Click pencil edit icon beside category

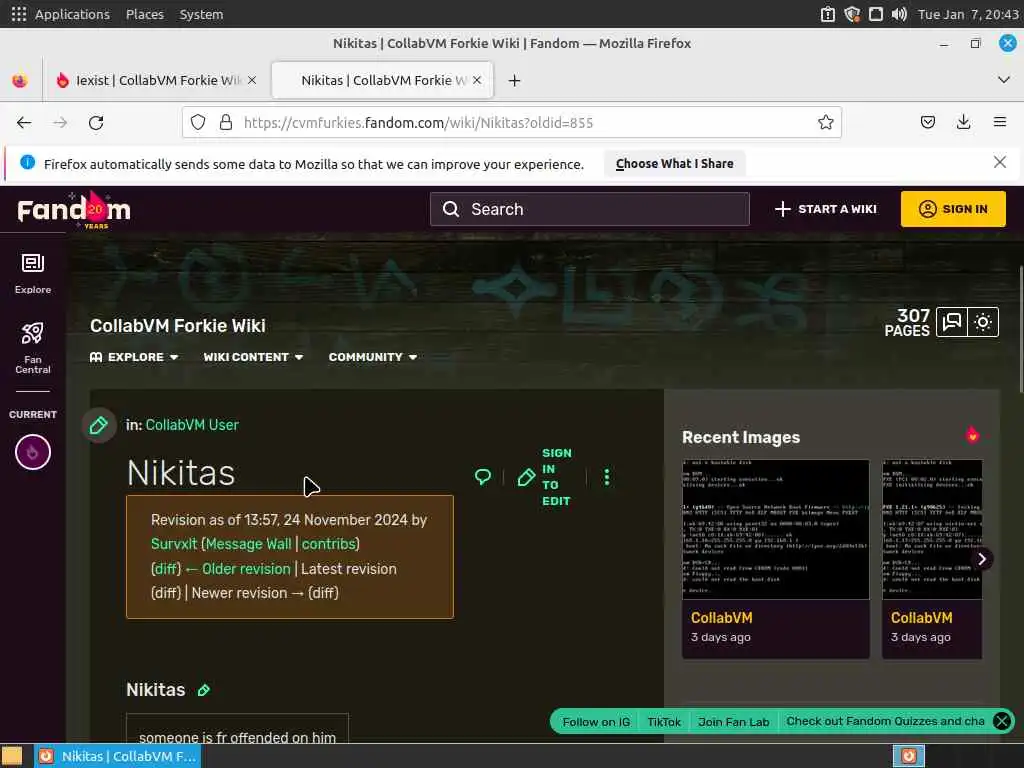pos(99,425)
